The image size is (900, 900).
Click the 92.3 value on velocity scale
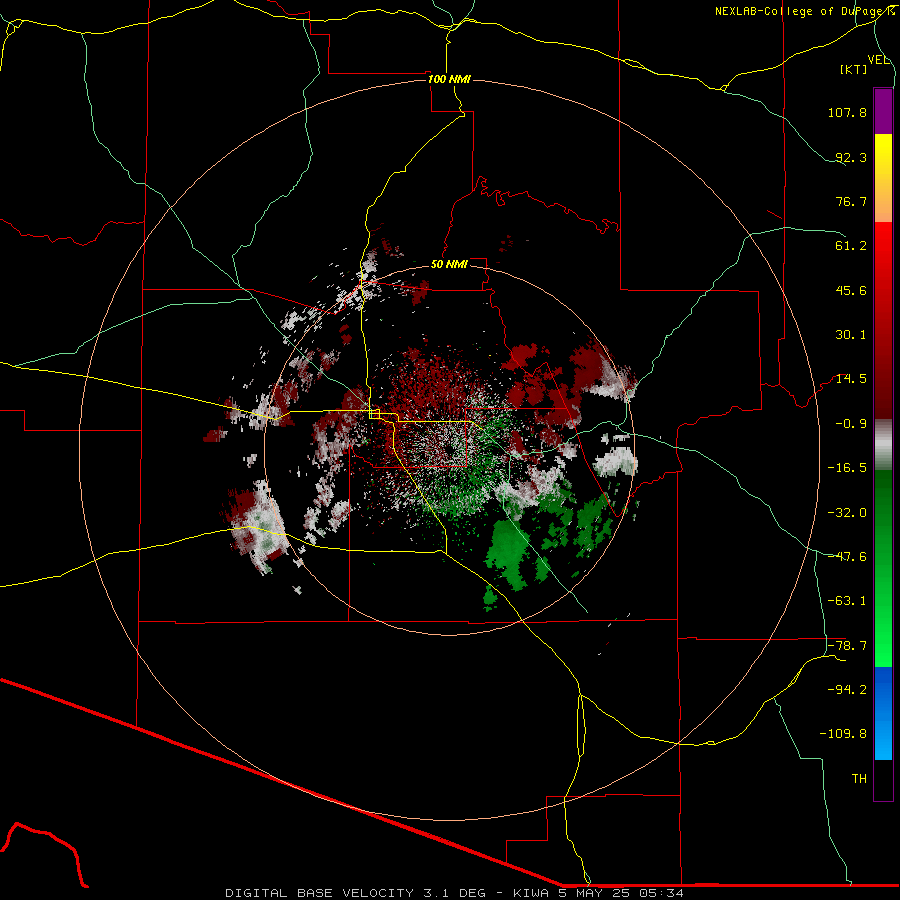pyautogui.click(x=851, y=157)
